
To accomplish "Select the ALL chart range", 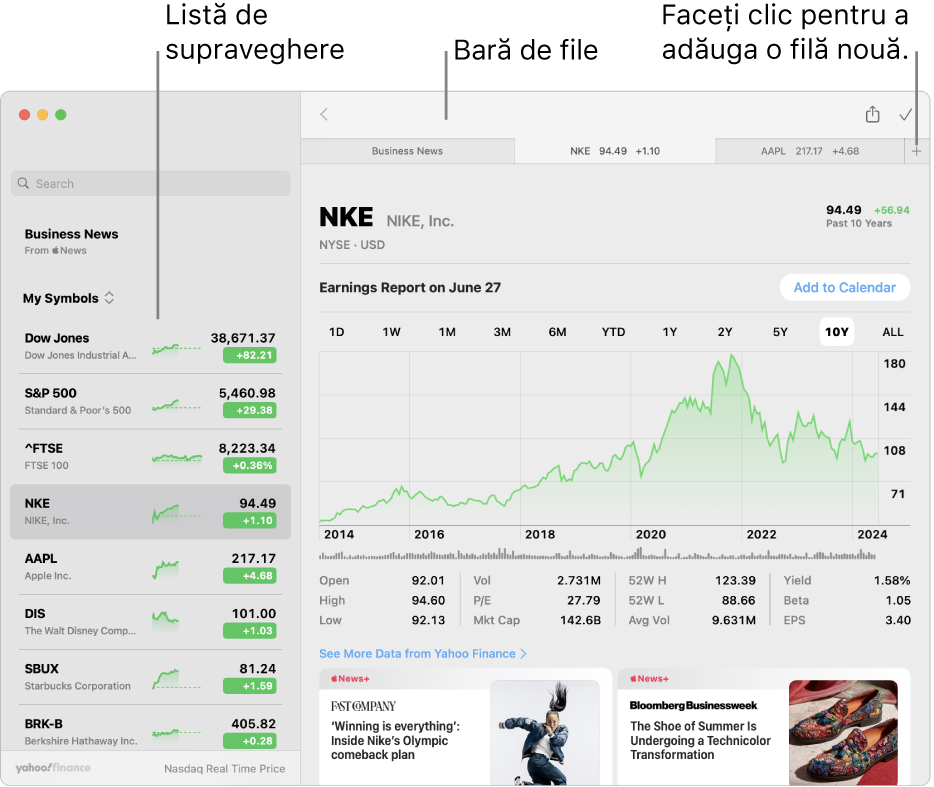I will click(x=892, y=332).
